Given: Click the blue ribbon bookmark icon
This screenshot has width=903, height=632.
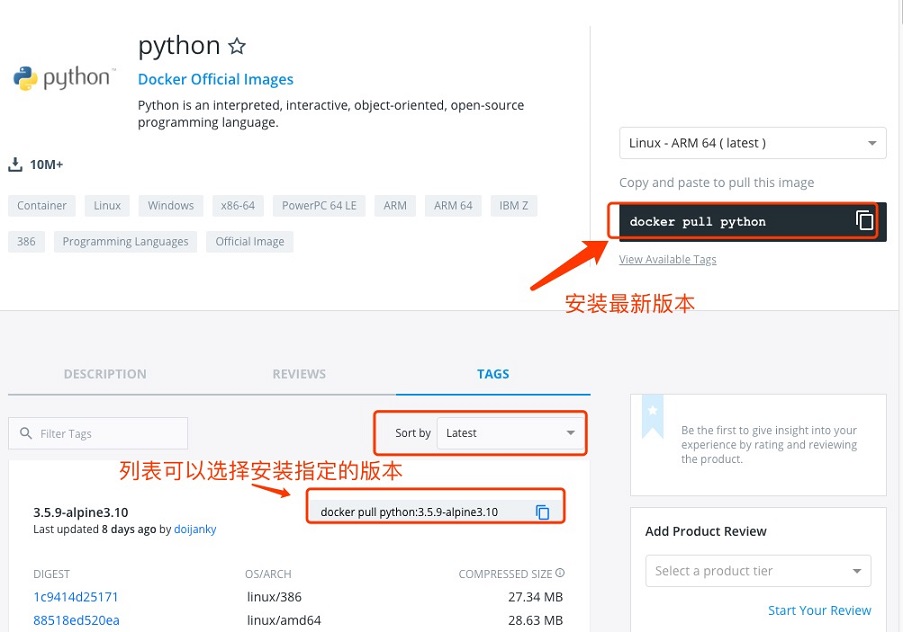Looking at the screenshot, I should tap(653, 417).
